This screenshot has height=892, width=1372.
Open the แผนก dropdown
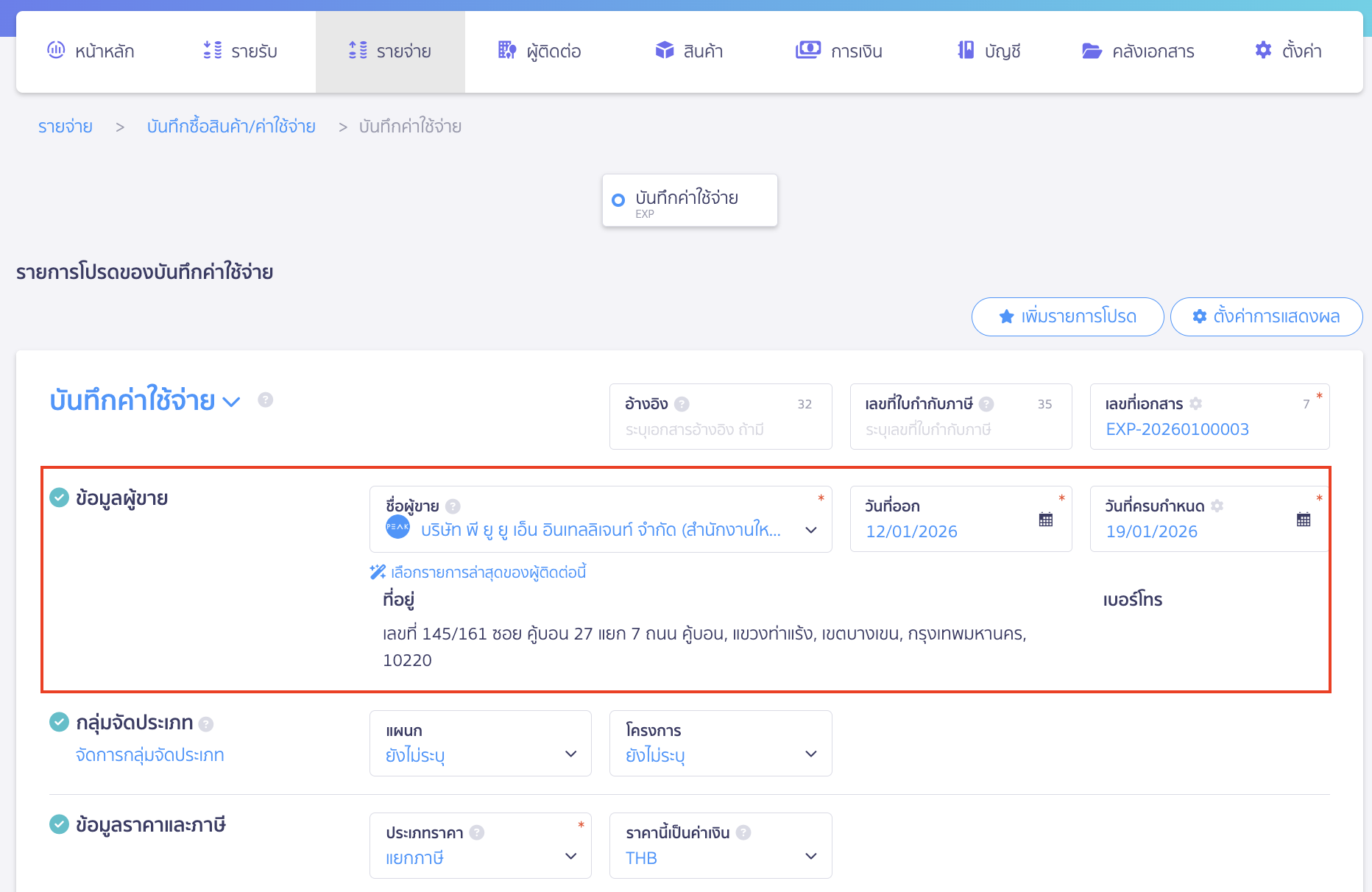pyautogui.click(x=480, y=743)
